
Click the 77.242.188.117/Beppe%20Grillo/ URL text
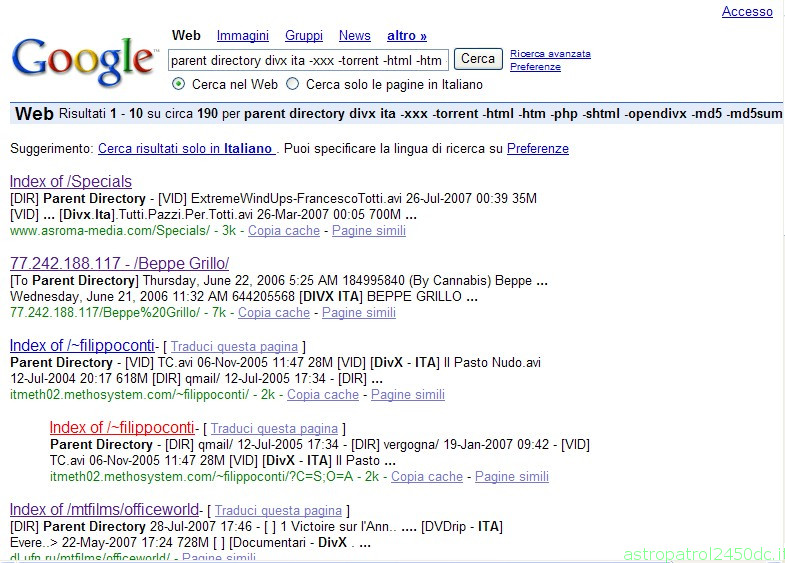click(x=105, y=312)
